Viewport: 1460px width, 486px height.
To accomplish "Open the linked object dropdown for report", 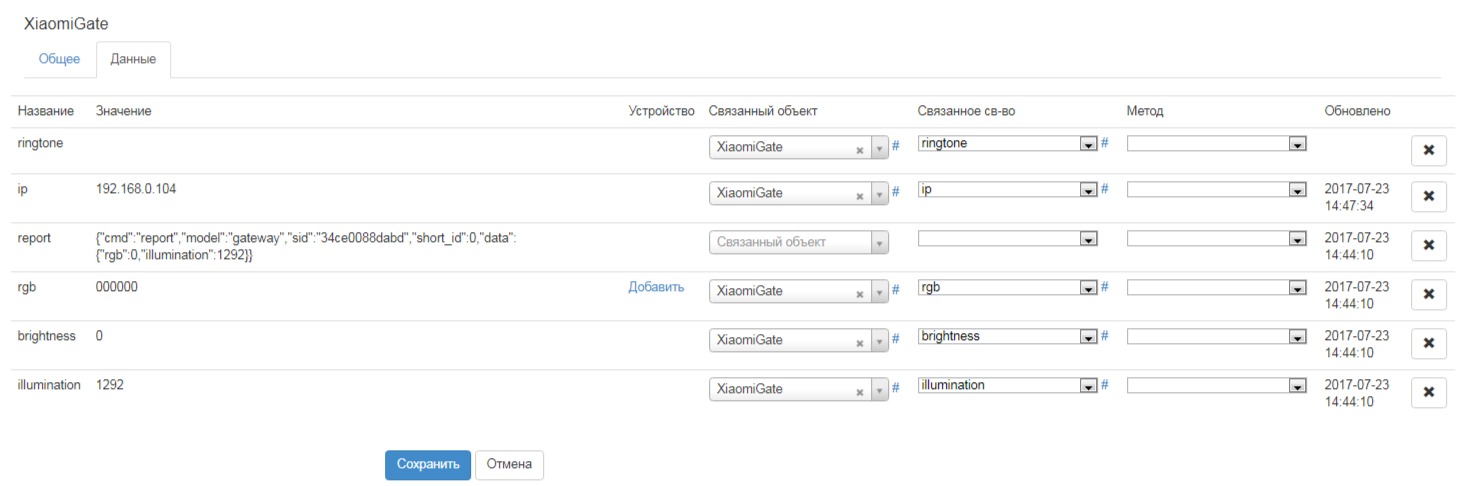I will pos(798,242).
